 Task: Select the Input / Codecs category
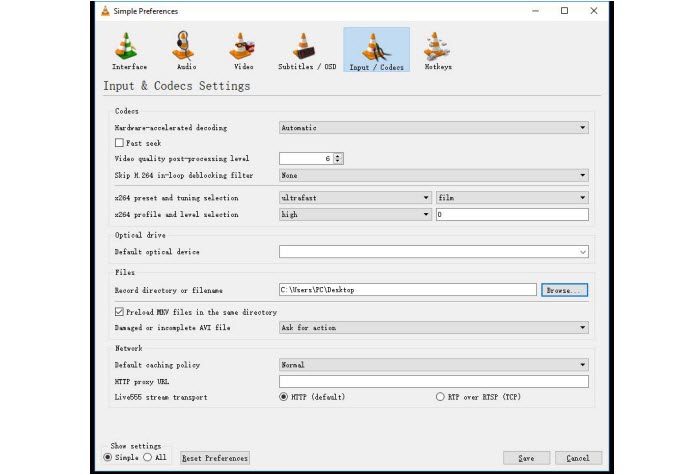[x=376, y=50]
